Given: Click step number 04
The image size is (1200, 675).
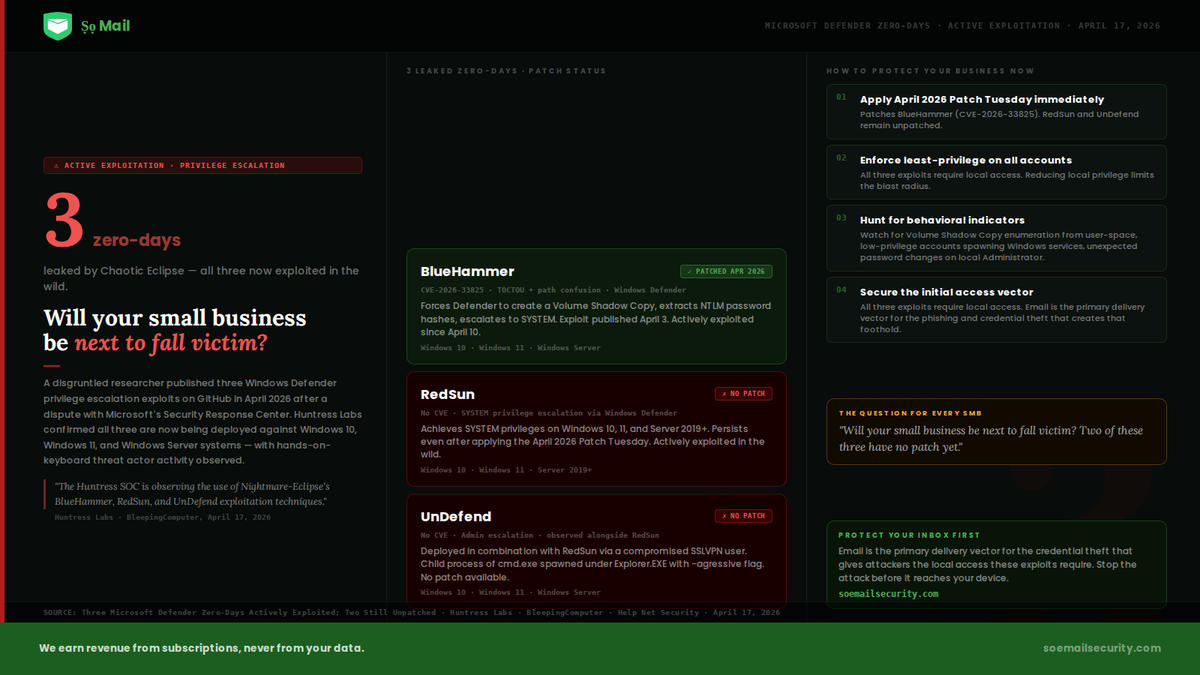Looking at the screenshot, I should tap(841, 290).
